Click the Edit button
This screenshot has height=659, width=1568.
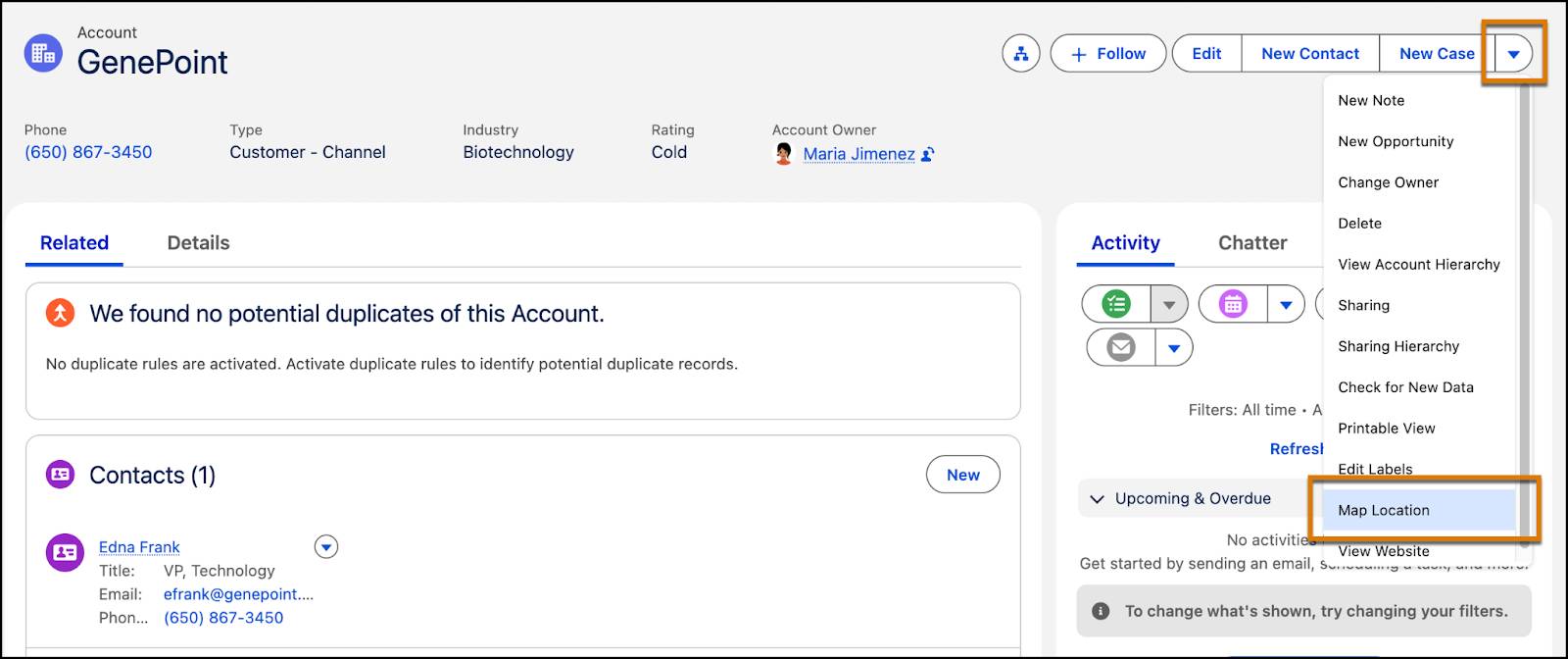click(1206, 54)
